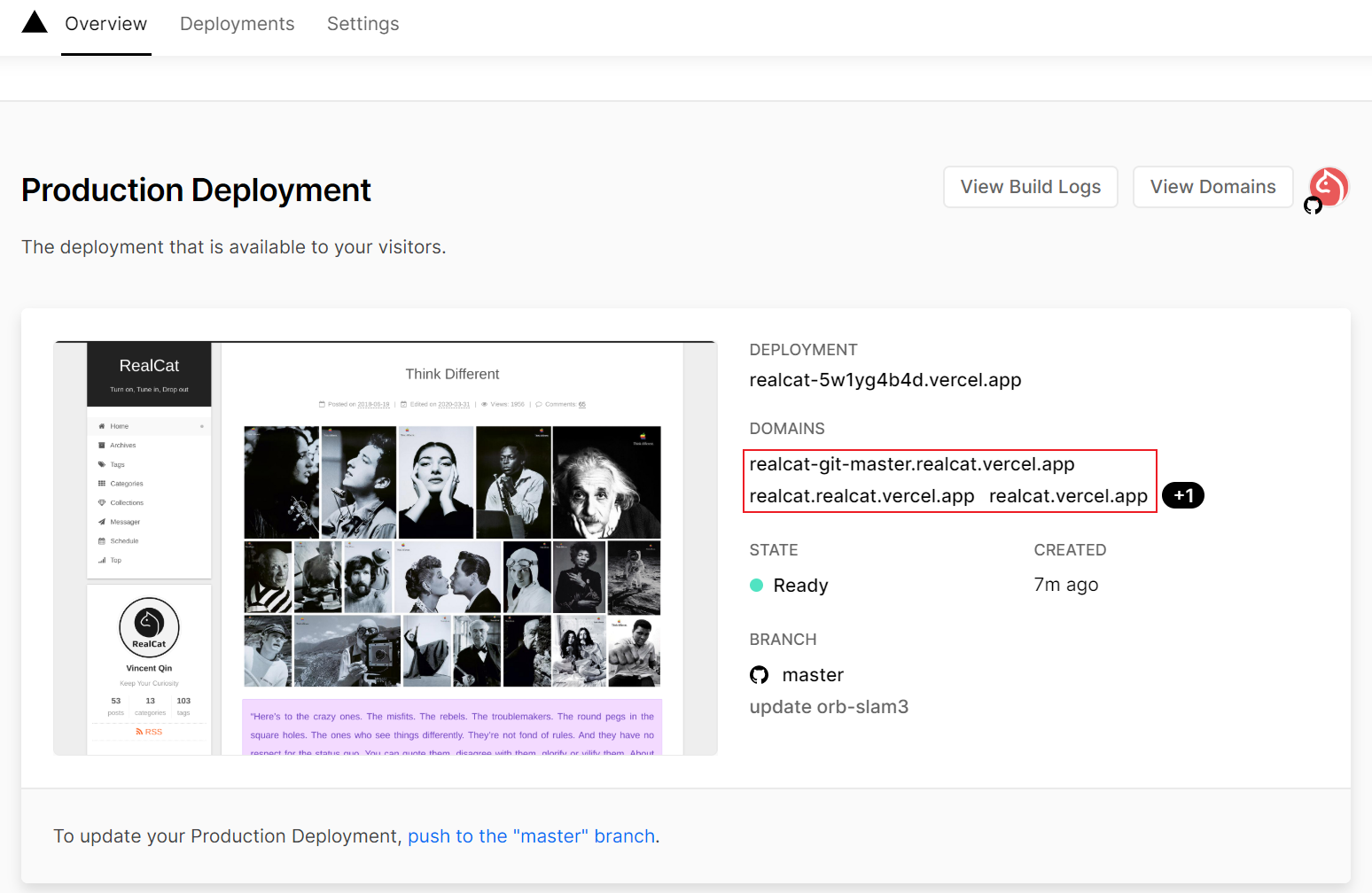Click the RSS icon in site preview
The width and height of the screenshot is (1372, 893).
point(139,732)
